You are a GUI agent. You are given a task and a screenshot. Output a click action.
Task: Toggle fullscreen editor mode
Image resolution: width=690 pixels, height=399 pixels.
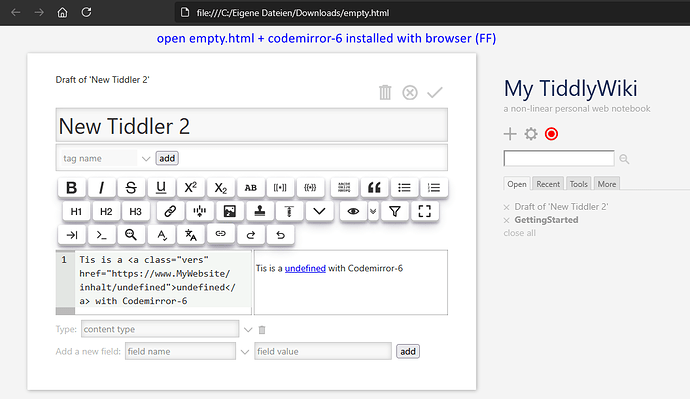[425, 212]
